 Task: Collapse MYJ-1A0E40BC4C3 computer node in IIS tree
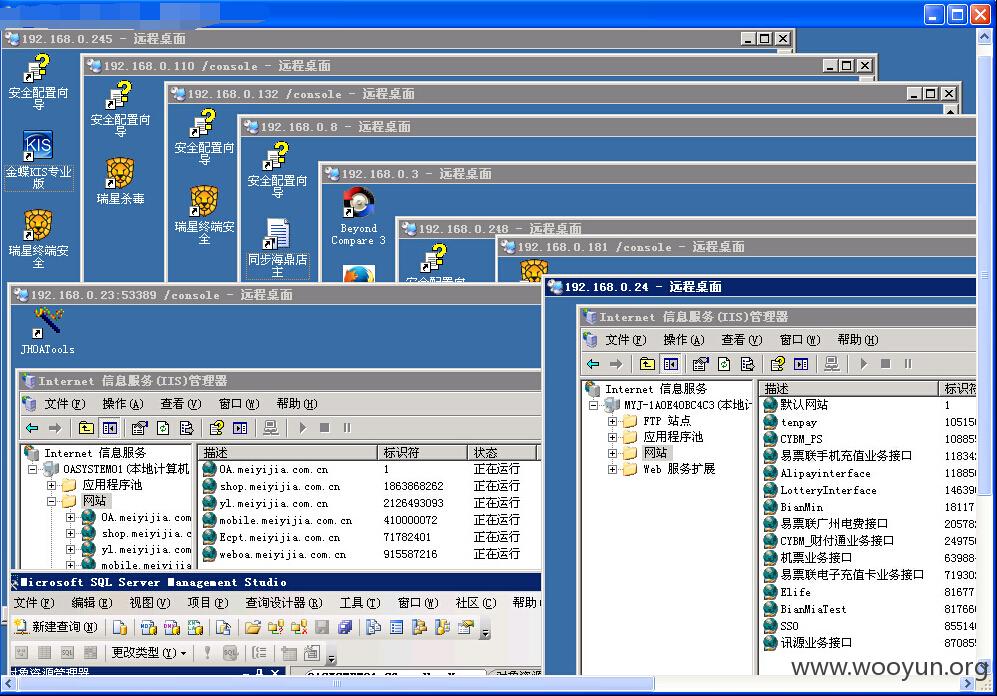pos(593,404)
